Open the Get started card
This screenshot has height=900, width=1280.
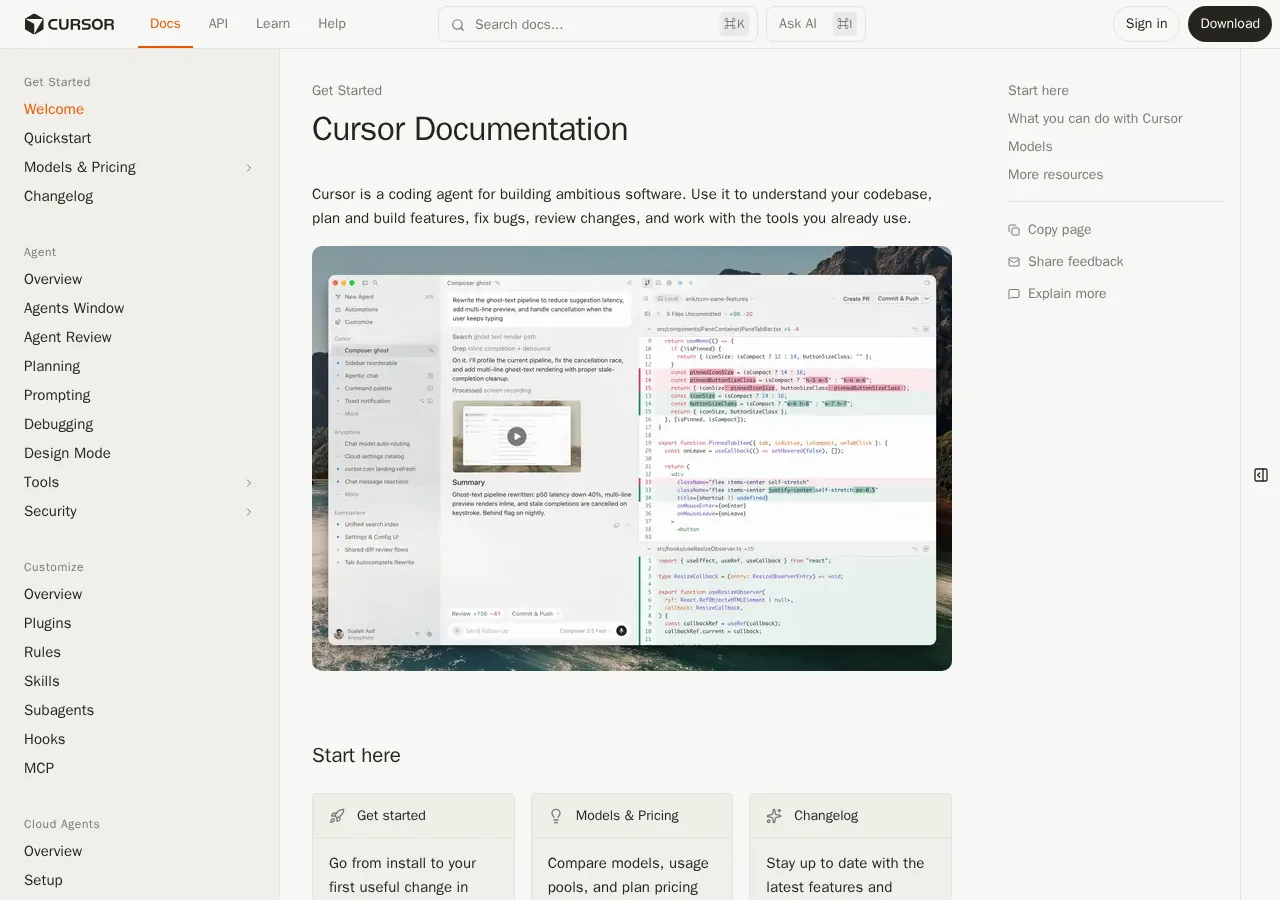pyautogui.click(x=413, y=847)
